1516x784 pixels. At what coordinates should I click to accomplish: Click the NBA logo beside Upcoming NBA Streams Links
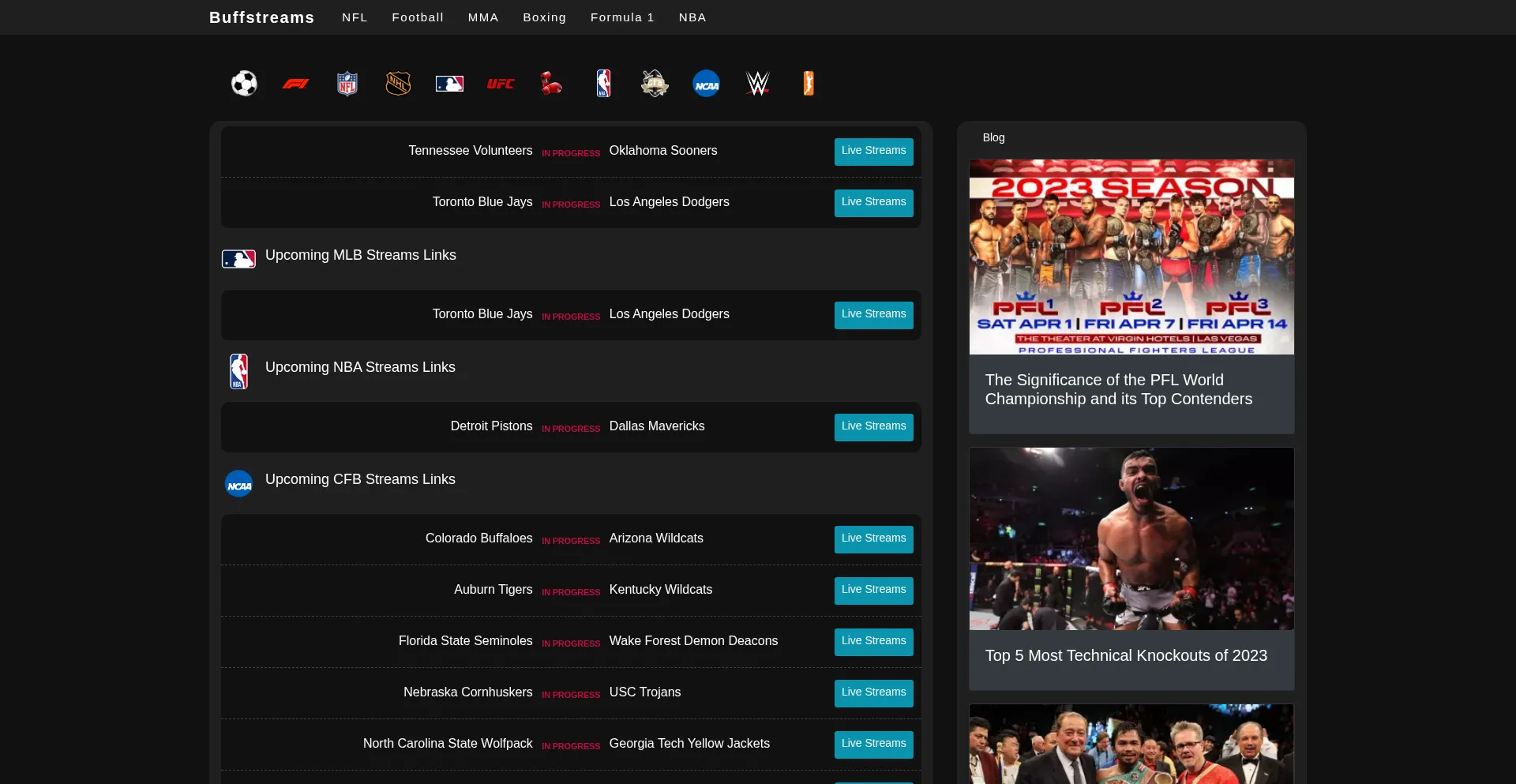[238, 371]
